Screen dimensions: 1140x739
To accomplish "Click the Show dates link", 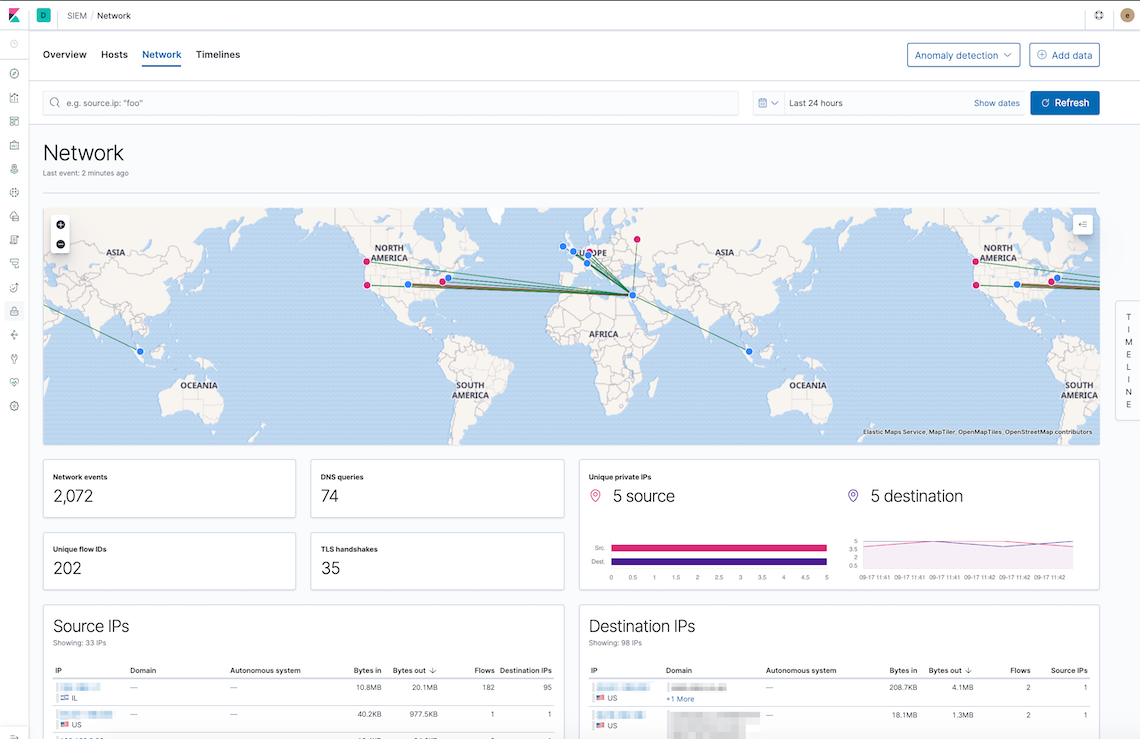I will coord(996,103).
